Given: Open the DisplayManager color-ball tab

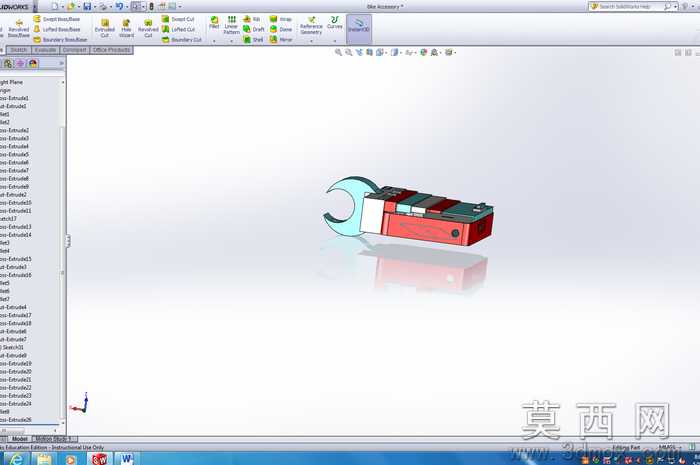Looking at the screenshot, I should click(x=33, y=63).
